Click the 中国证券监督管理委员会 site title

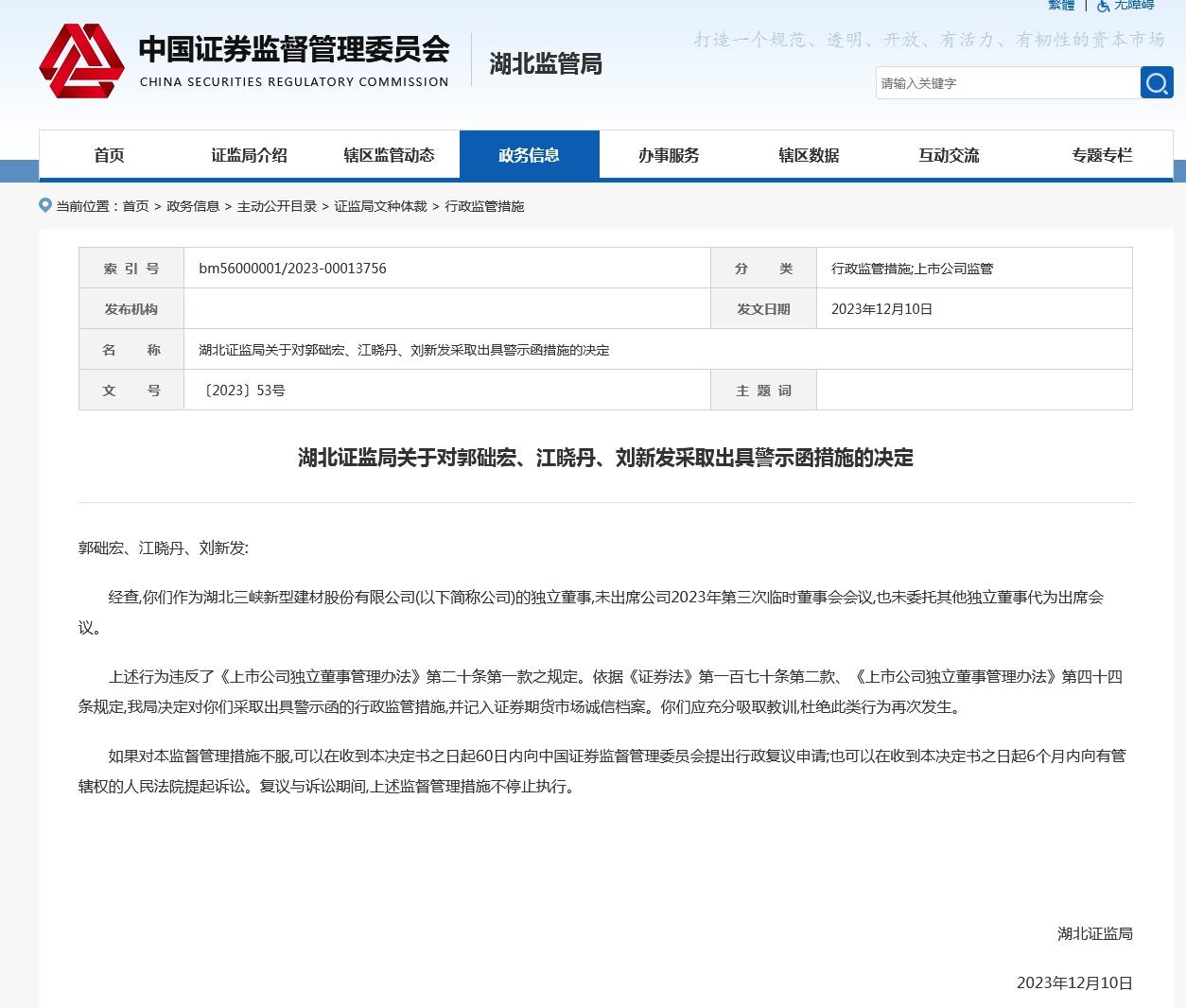click(x=294, y=49)
